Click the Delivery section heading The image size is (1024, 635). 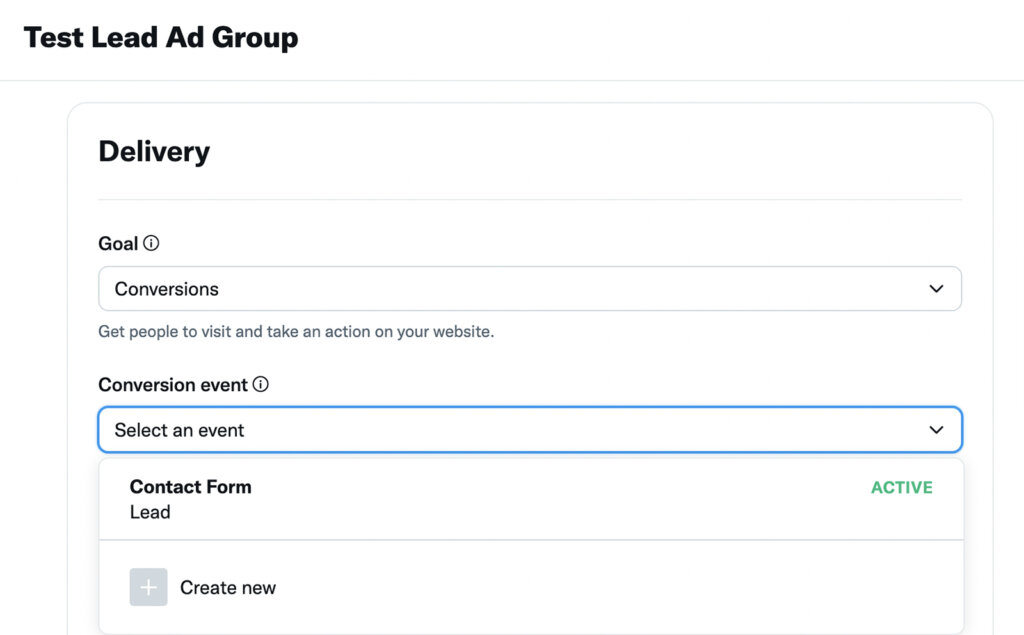tap(153, 151)
